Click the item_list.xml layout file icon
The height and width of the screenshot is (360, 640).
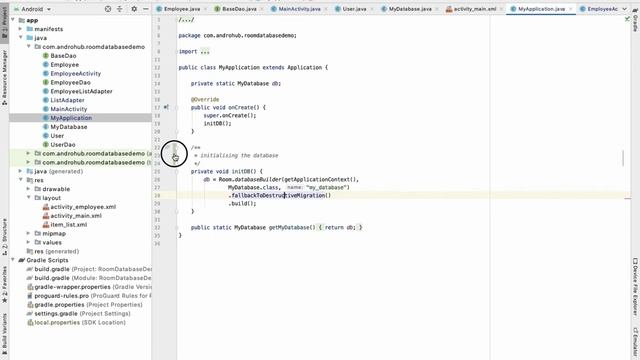[46, 225]
